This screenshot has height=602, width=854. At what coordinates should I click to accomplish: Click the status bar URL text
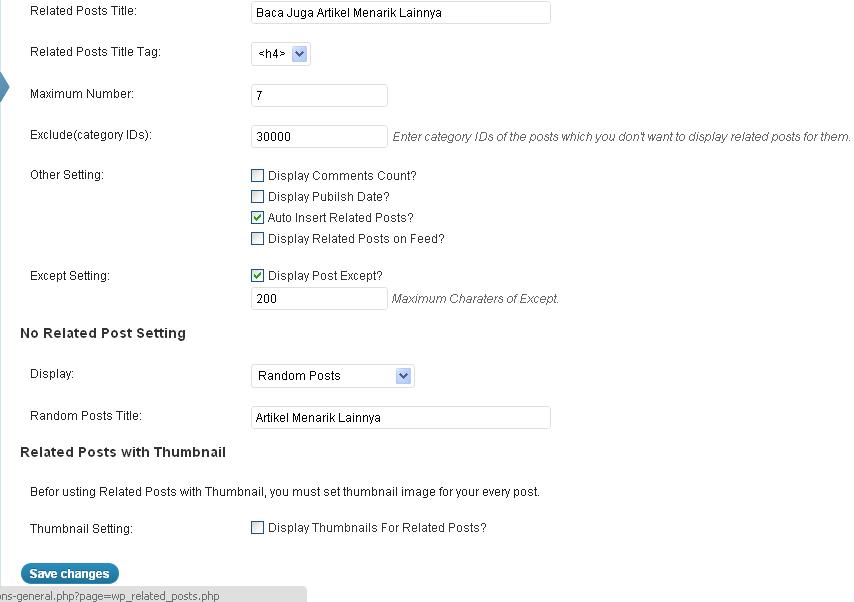(110, 596)
